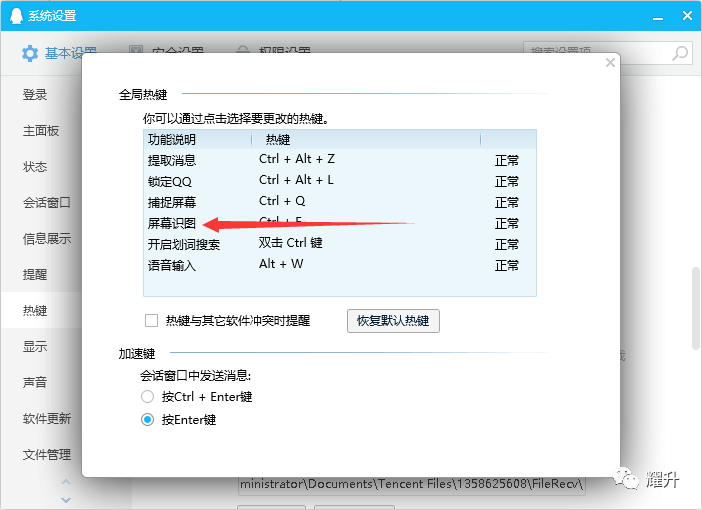Click the QQ penguin logo icon
This screenshot has height=510, width=702.
[x=16, y=16]
